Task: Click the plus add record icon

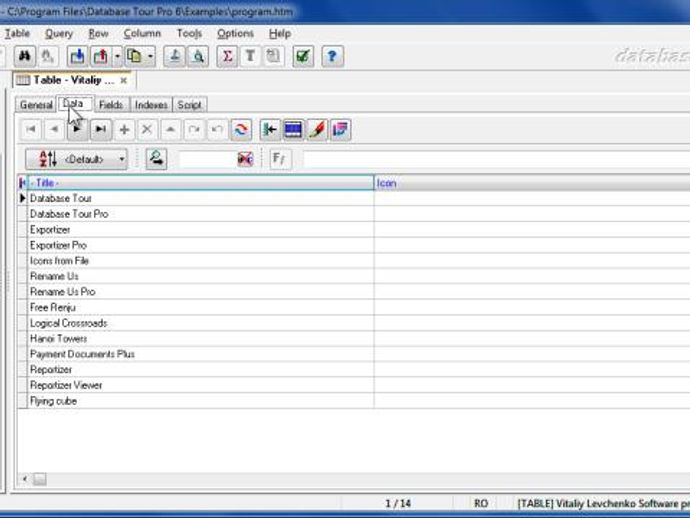Action: click(x=125, y=129)
